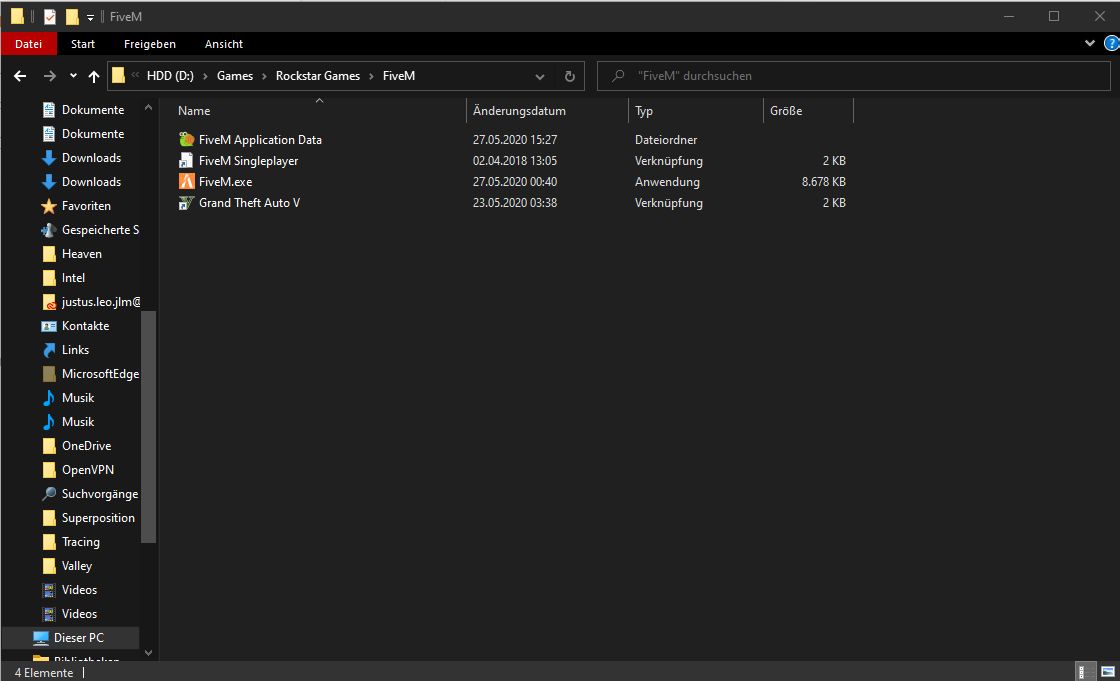Open Gespeicherte S item in sidebar

tap(100, 229)
